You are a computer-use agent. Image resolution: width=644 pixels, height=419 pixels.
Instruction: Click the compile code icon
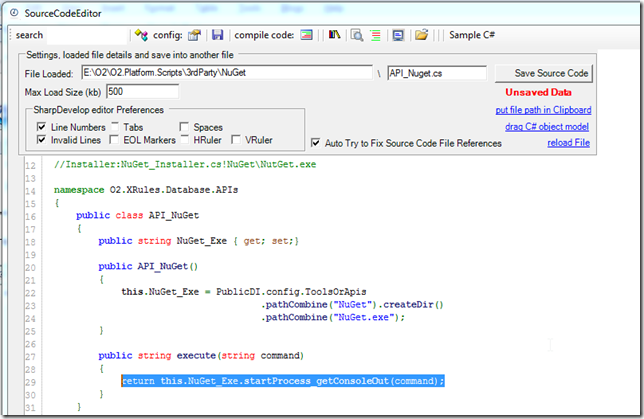coord(307,35)
